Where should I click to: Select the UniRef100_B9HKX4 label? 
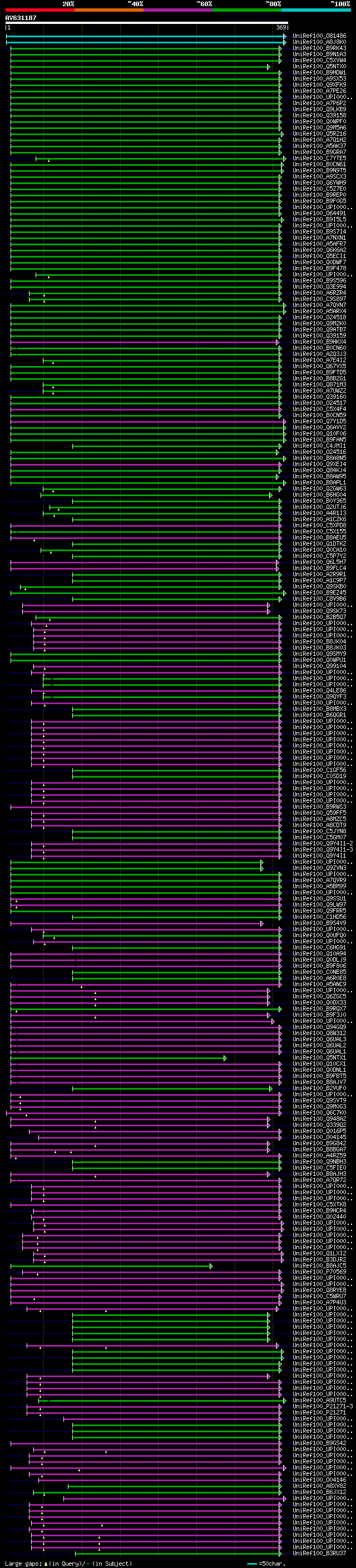pyautogui.click(x=319, y=342)
